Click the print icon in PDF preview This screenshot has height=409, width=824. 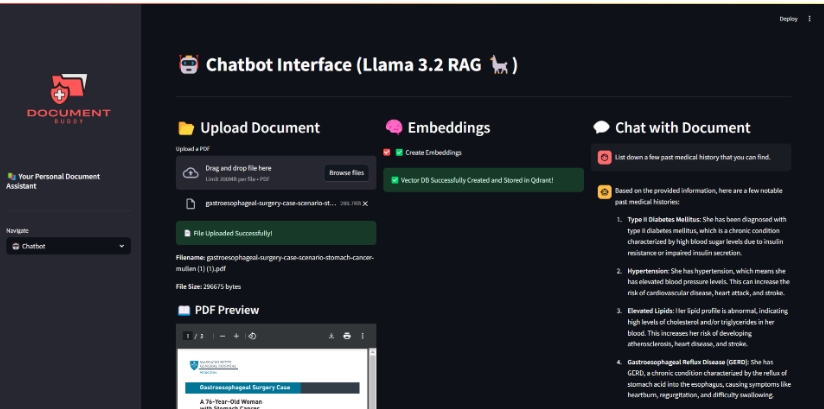pos(346,335)
